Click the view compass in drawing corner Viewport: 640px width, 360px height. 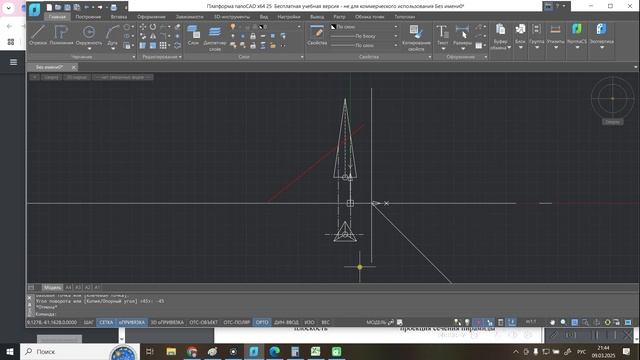pyautogui.click(x=612, y=98)
